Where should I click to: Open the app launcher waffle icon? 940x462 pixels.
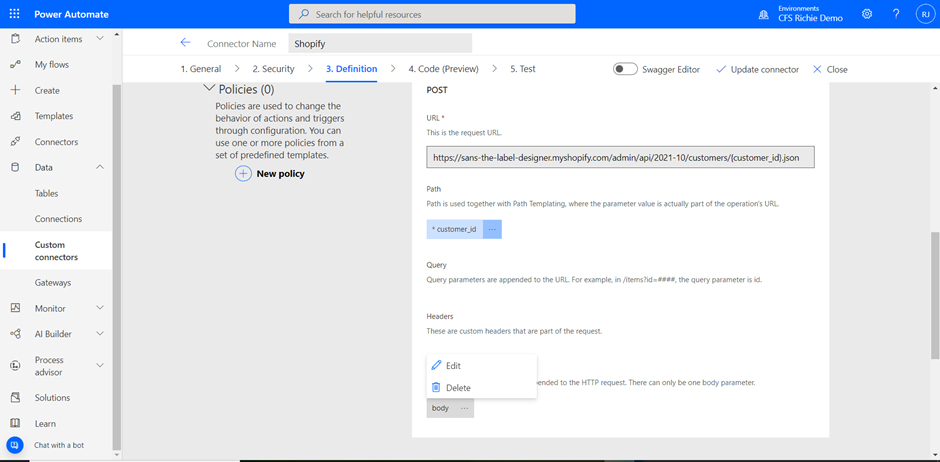point(14,14)
